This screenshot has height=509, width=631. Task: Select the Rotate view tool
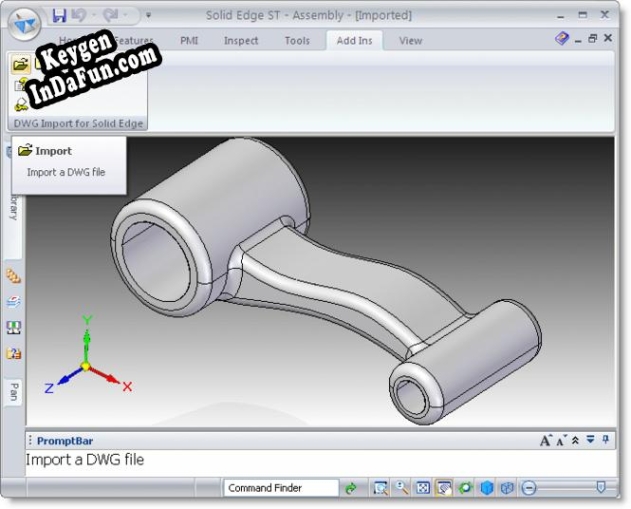click(465, 488)
